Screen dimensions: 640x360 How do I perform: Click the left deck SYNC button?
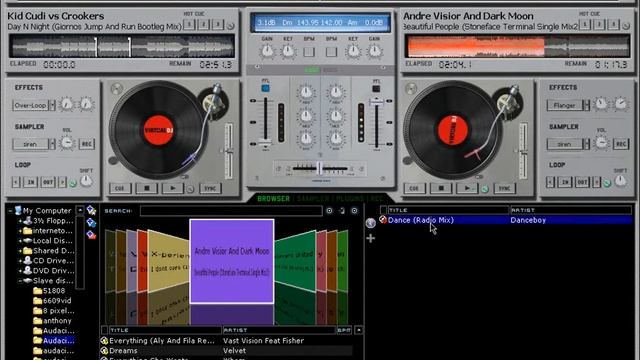(210, 188)
